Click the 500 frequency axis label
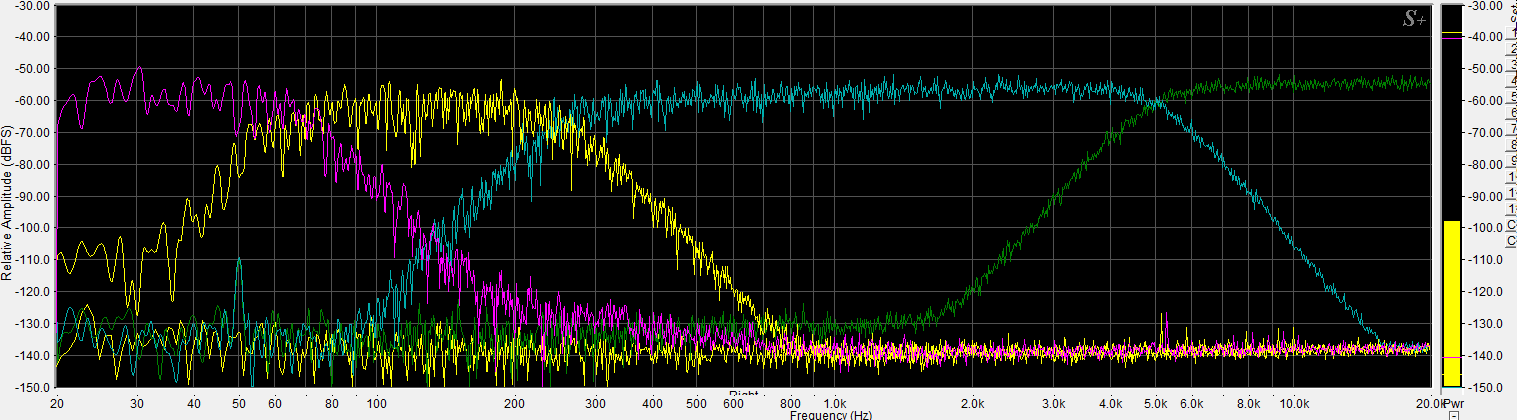The image size is (1517, 420). click(696, 403)
